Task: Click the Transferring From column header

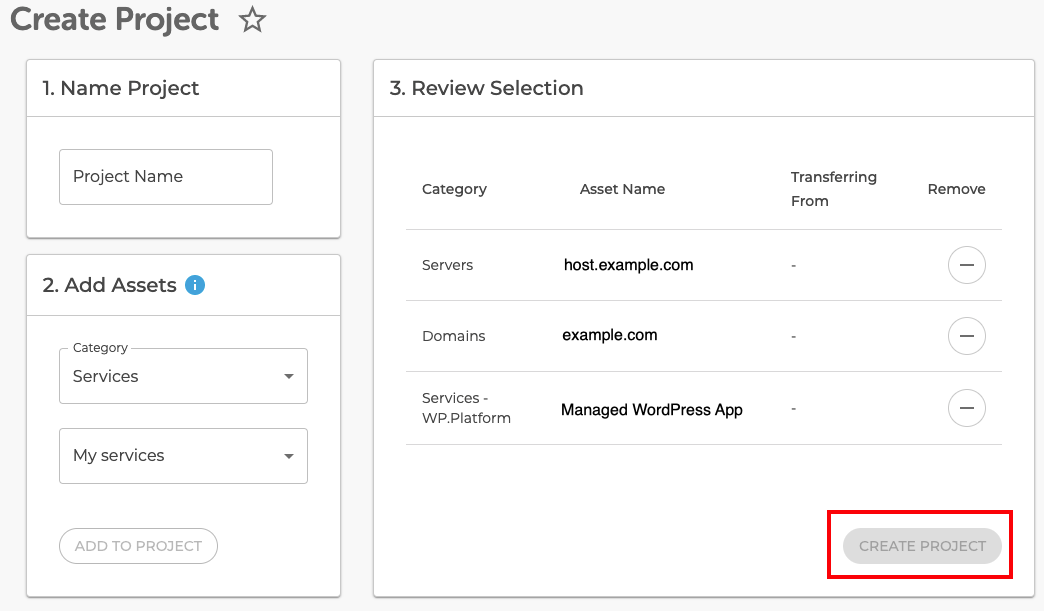Action: point(834,188)
